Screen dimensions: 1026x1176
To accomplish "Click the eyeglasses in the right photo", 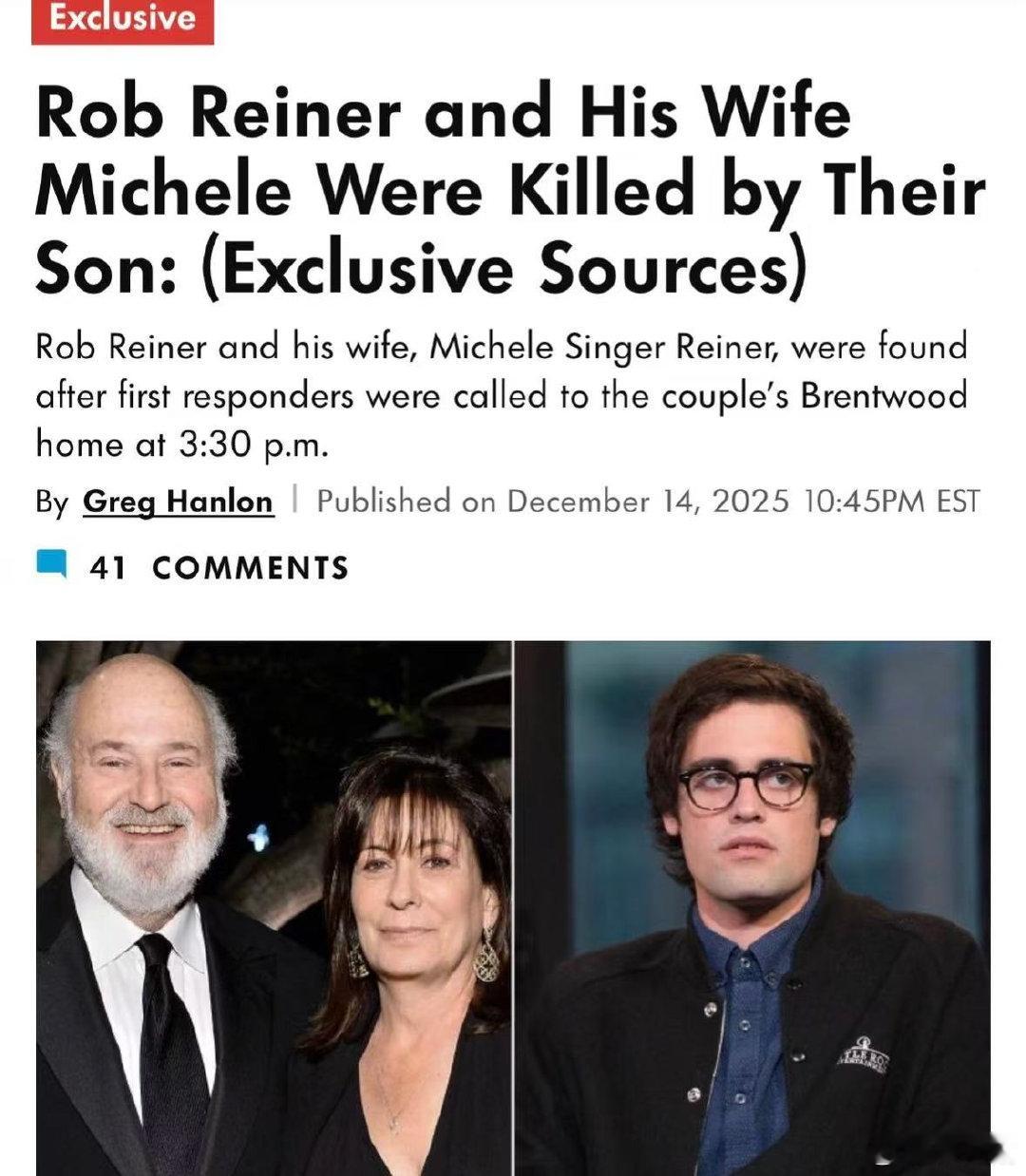I will (747, 785).
